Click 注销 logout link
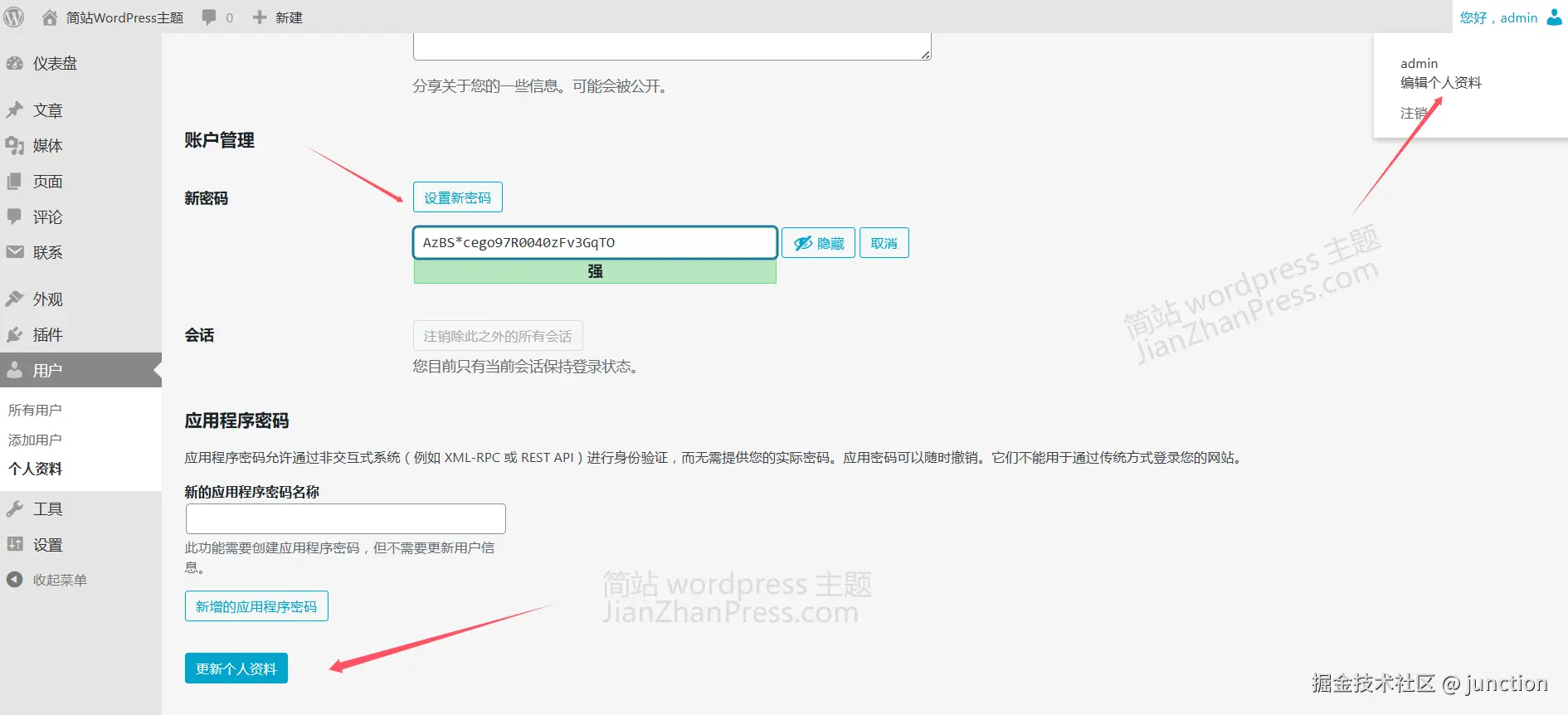The height and width of the screenshot is (715, 1568). tap(1414, 113)
